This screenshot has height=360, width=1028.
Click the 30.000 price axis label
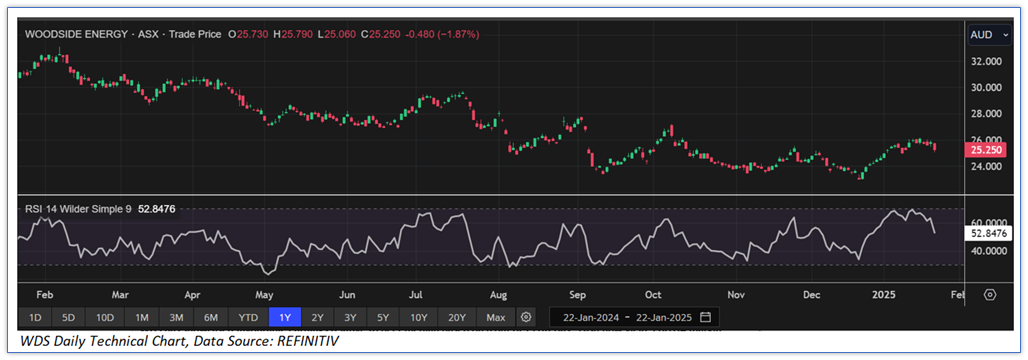point(986,87)
